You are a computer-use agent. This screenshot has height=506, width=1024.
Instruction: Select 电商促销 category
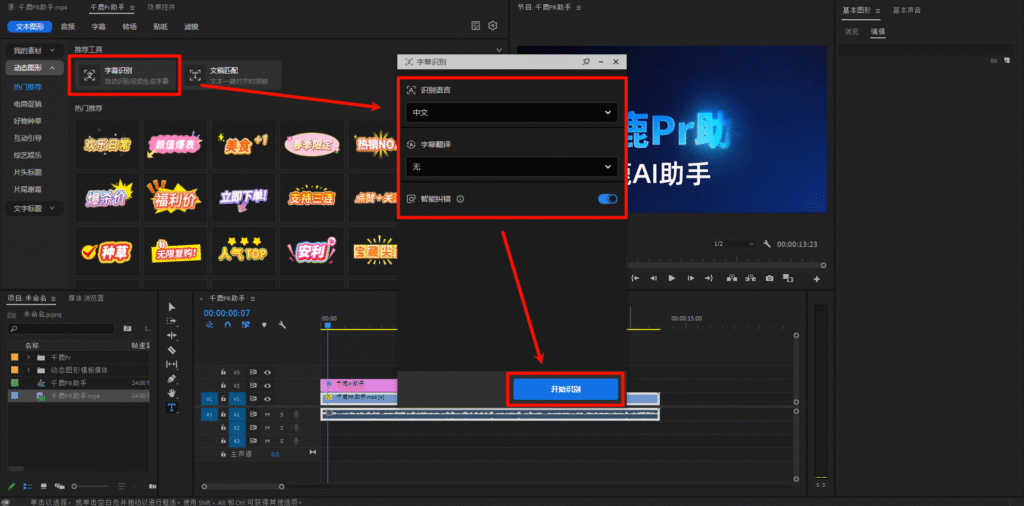point(27,104)
